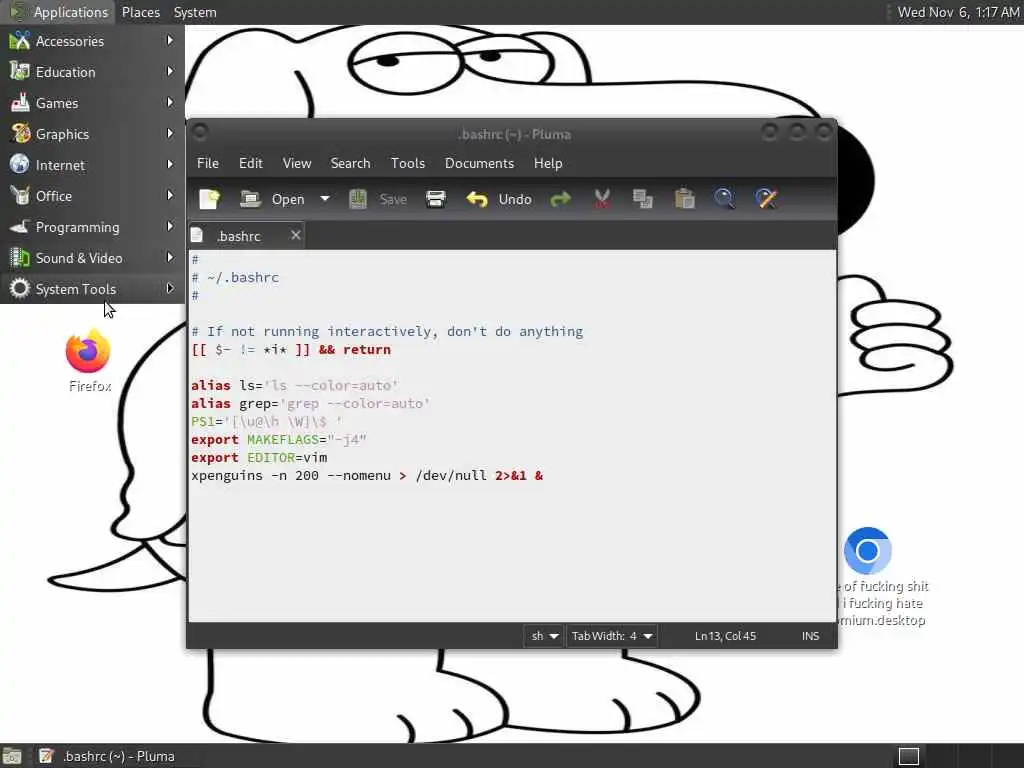This screenshot has width=1024, height=768.
Task: Click the Save toolbar button
Action: pyautogui.click(x=379, y=199)
